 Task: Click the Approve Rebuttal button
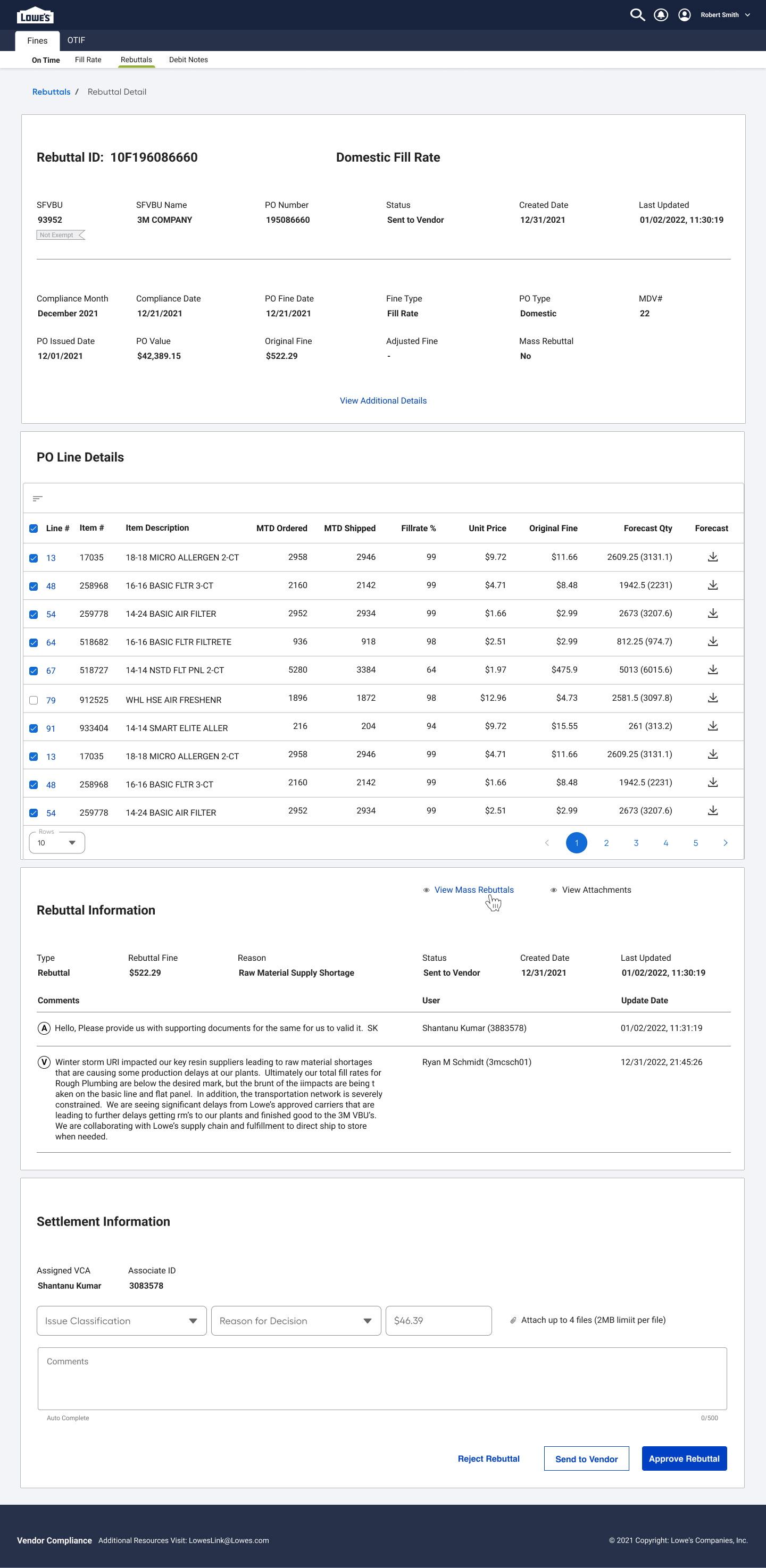pyautogui.click(x=684, y=1458)
